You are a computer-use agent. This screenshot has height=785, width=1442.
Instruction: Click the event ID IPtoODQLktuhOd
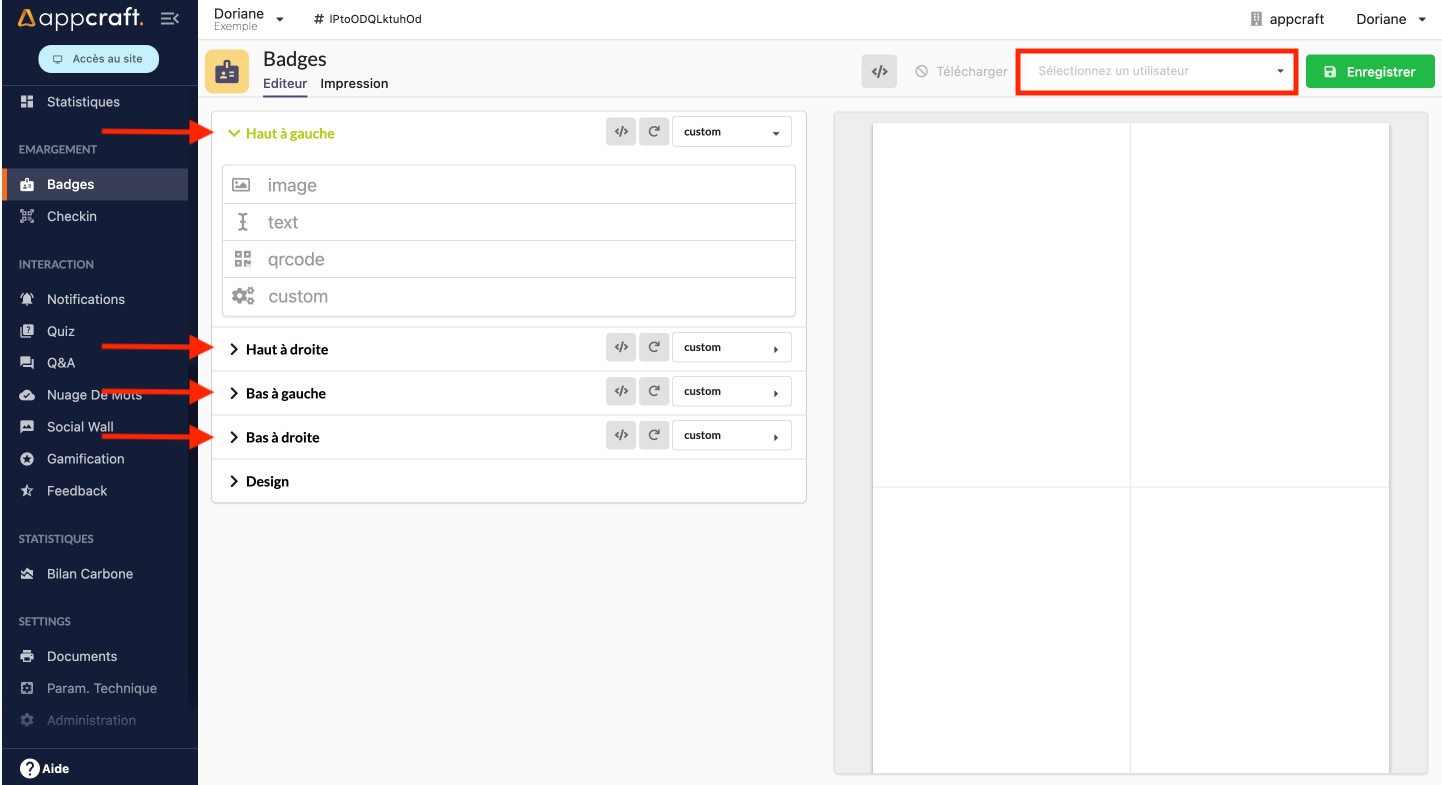pyautogui.click(x=367, y=19)
